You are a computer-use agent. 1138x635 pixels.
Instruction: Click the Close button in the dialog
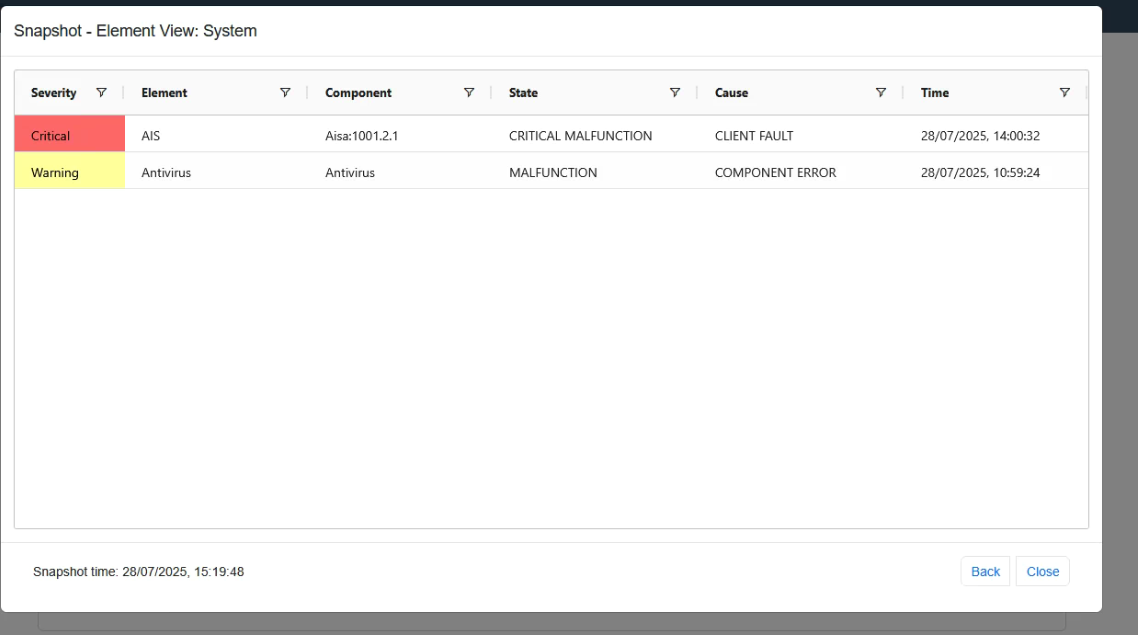(x=1043, y=571)
